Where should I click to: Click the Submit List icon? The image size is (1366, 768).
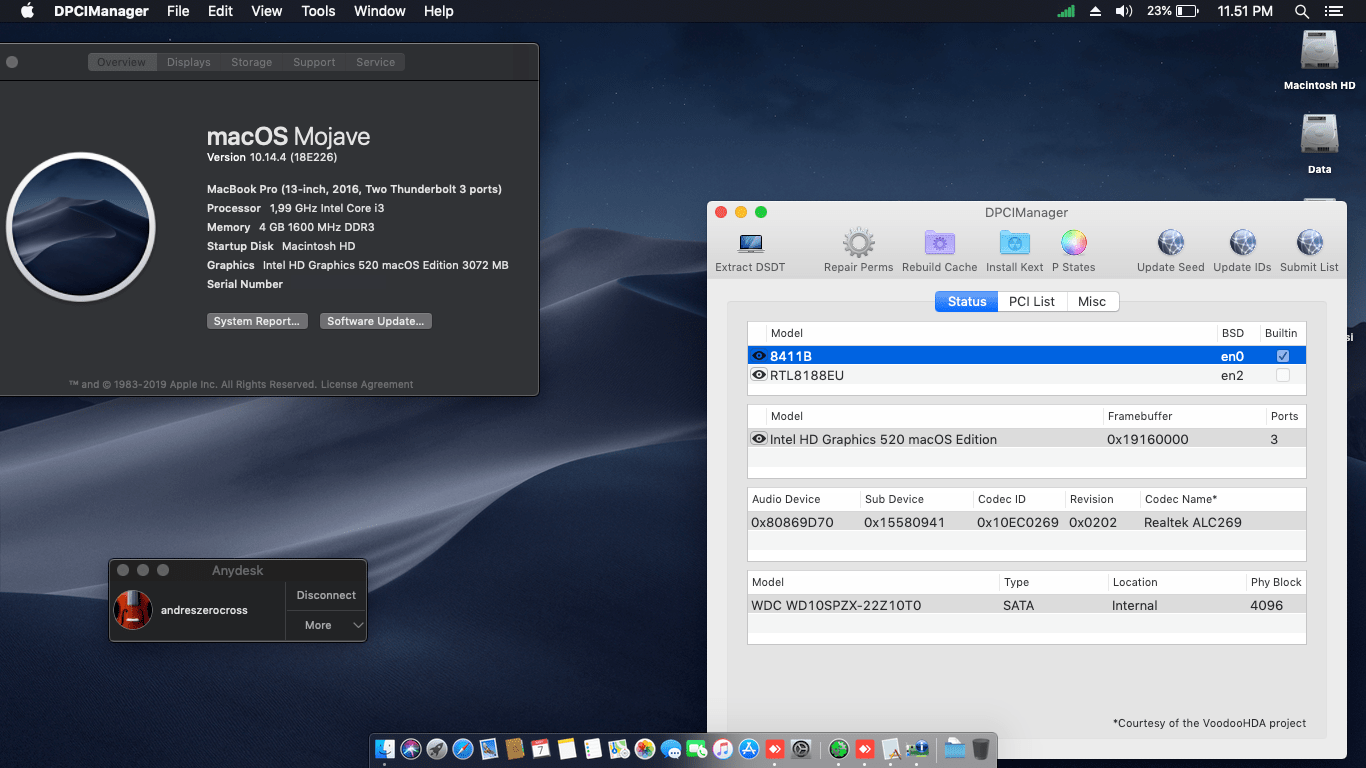1309,243
